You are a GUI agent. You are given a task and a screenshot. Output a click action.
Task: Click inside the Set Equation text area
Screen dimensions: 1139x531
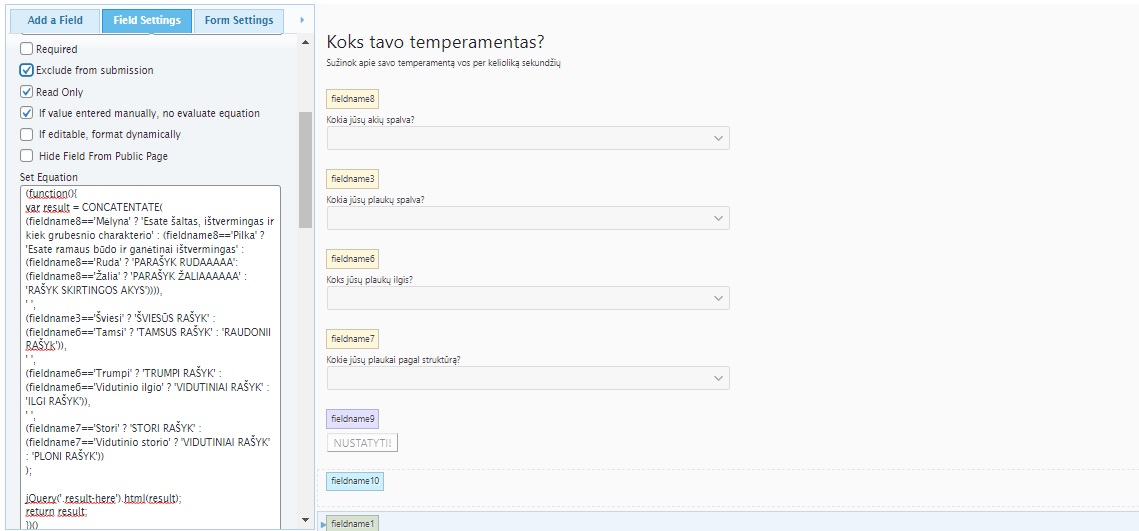pos(150,357)
